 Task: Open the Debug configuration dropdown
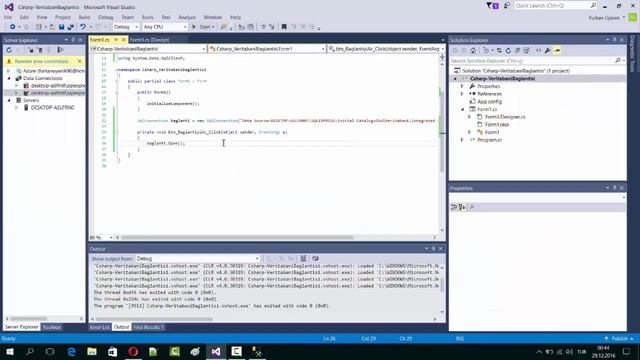click(126, 27)
